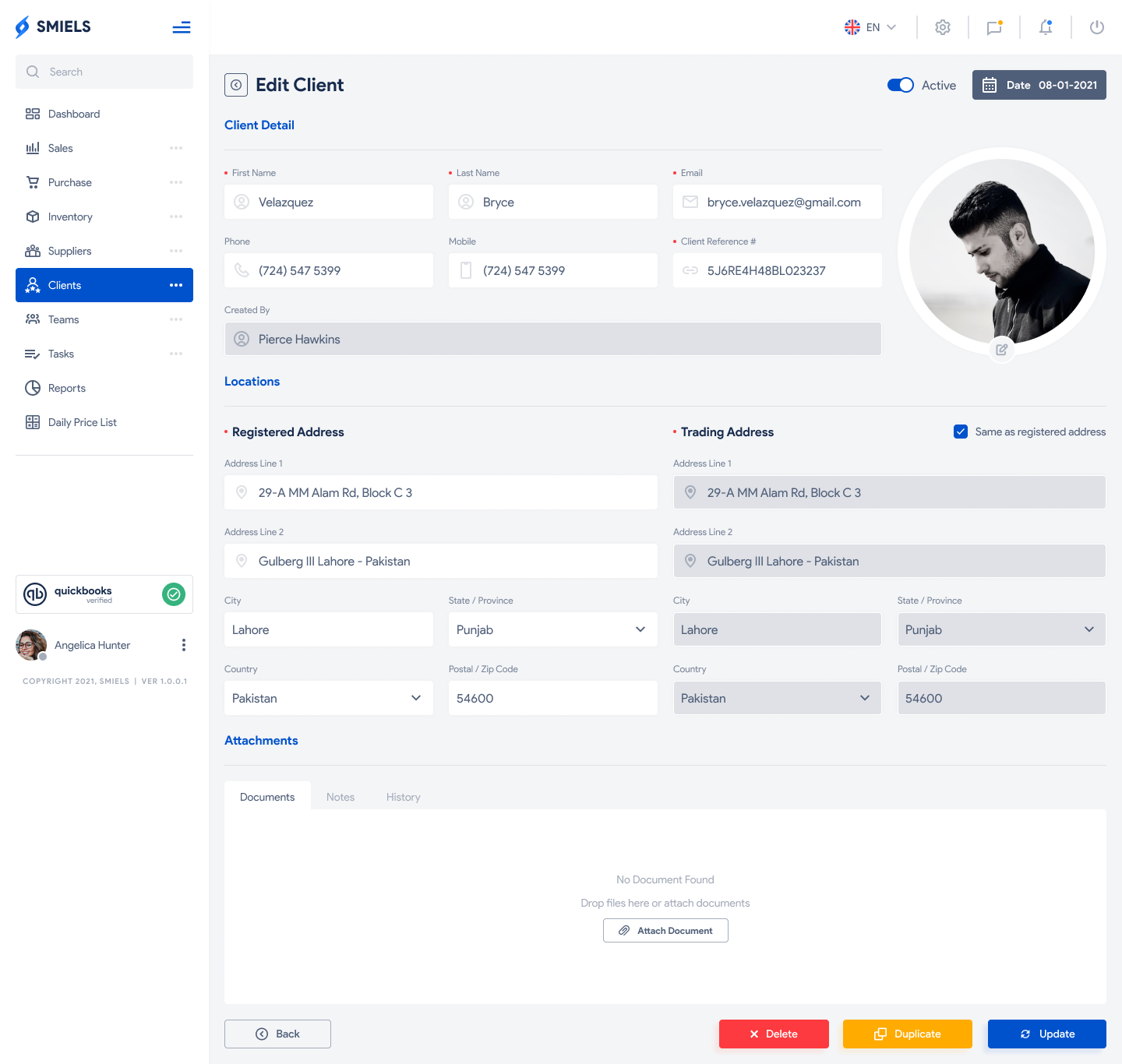Toggle the Active client switch
This screenshot has height=1064, width=1122.
[x=901, y=85]
